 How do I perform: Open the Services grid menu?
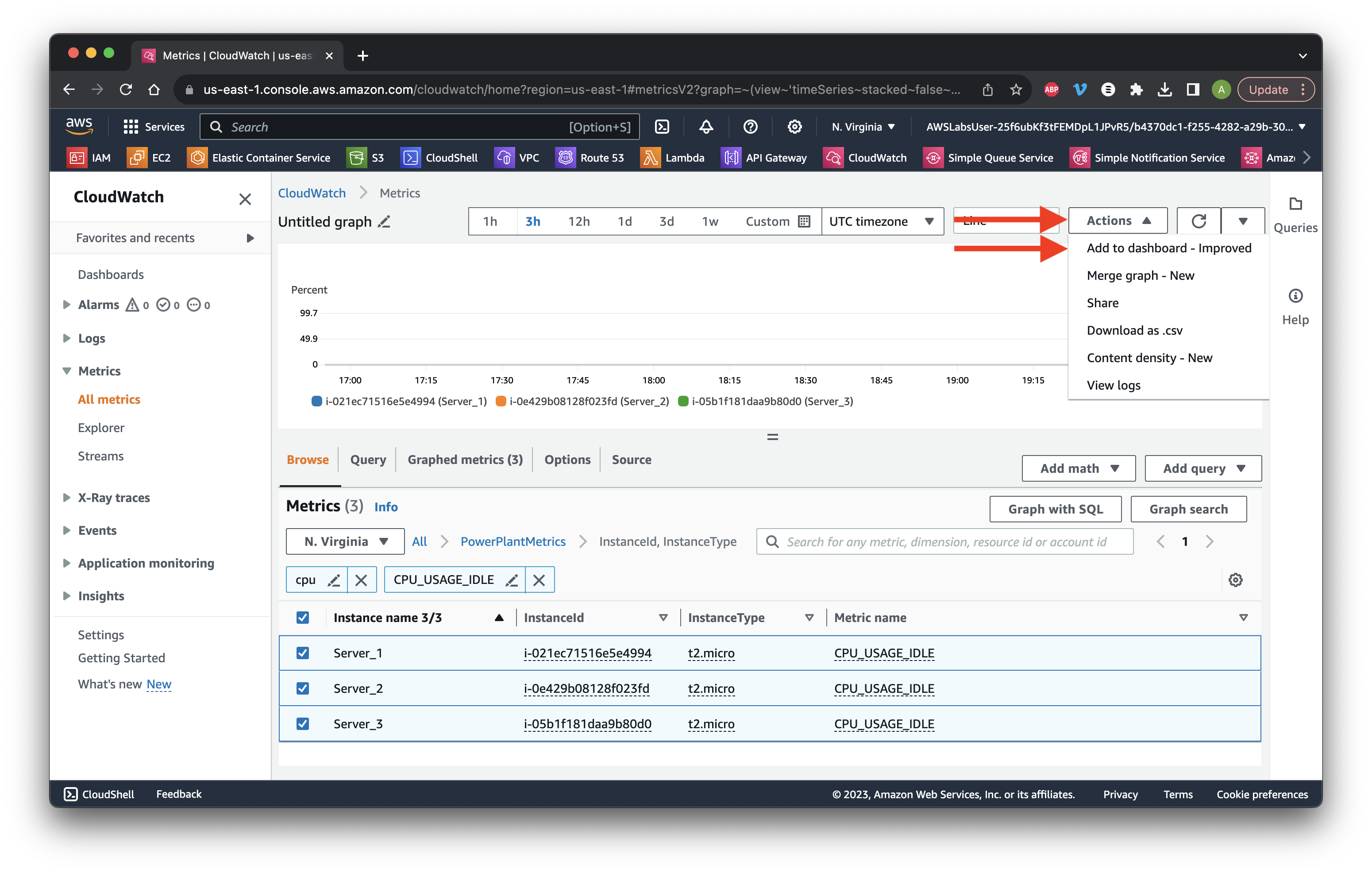(x=154, y=127)
